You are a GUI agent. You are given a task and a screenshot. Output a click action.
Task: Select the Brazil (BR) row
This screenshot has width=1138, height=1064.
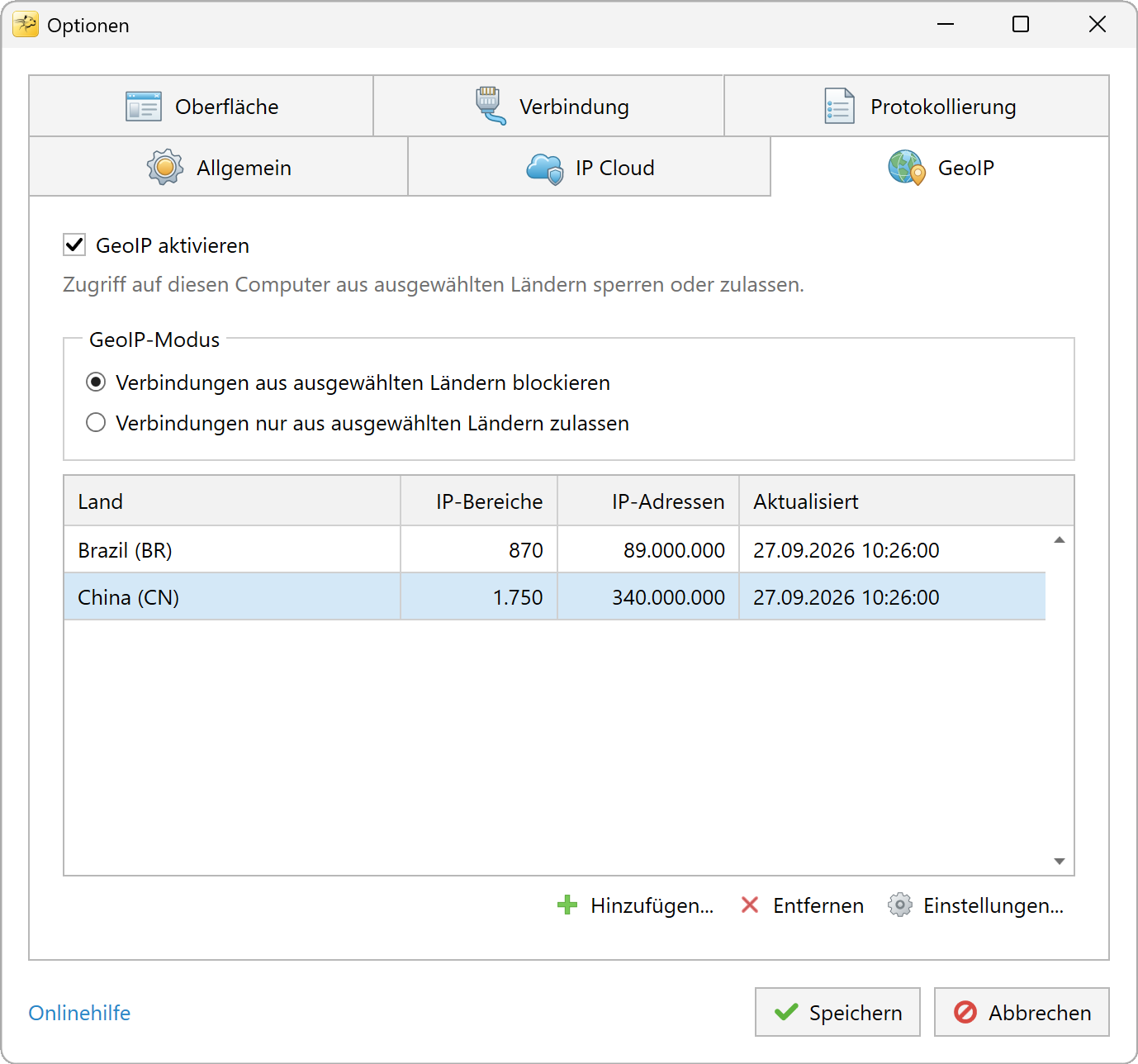pyautogui.click(x=555, y=550)
